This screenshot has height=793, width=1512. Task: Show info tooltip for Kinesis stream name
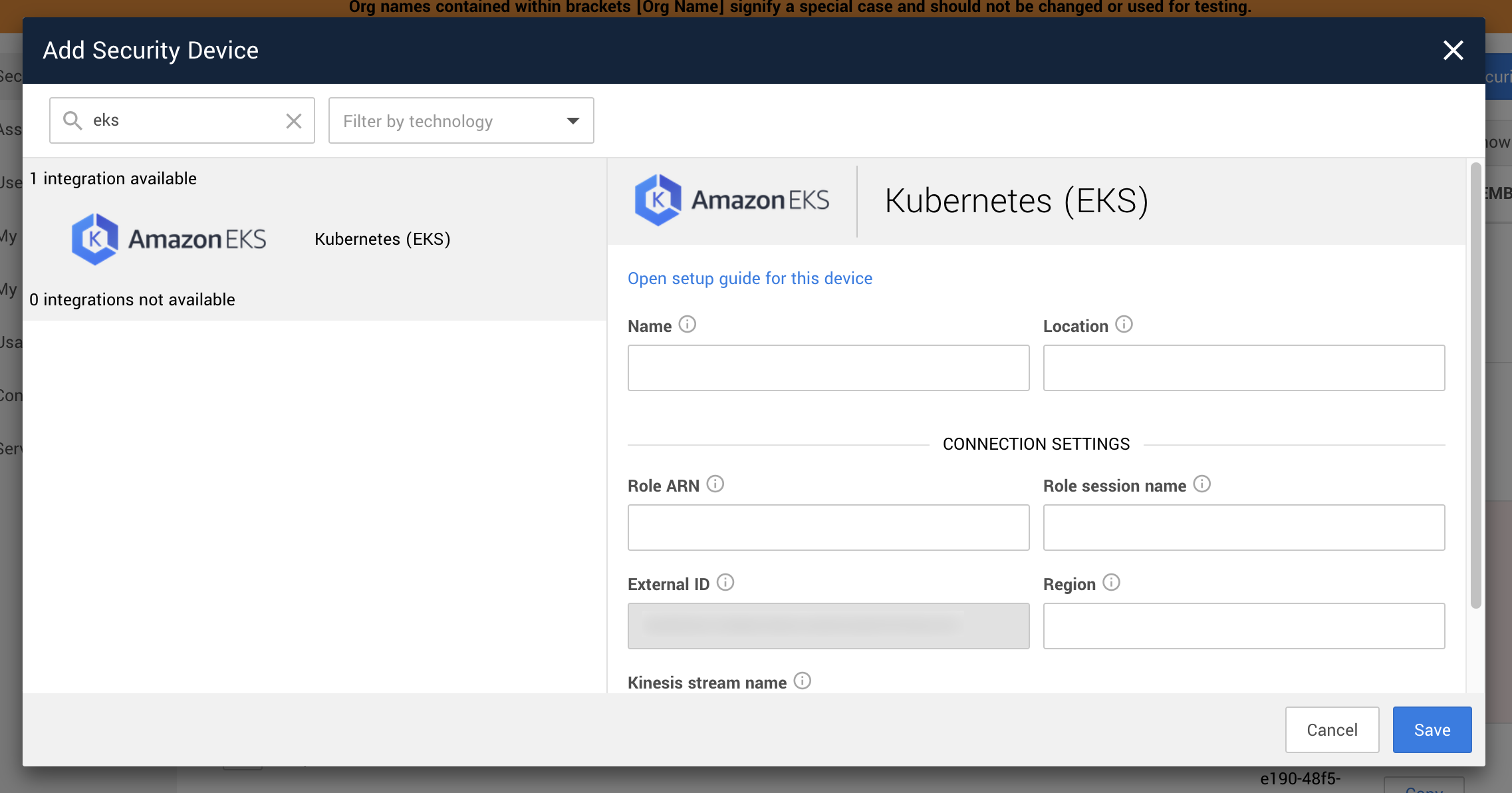tap(803, 681)
